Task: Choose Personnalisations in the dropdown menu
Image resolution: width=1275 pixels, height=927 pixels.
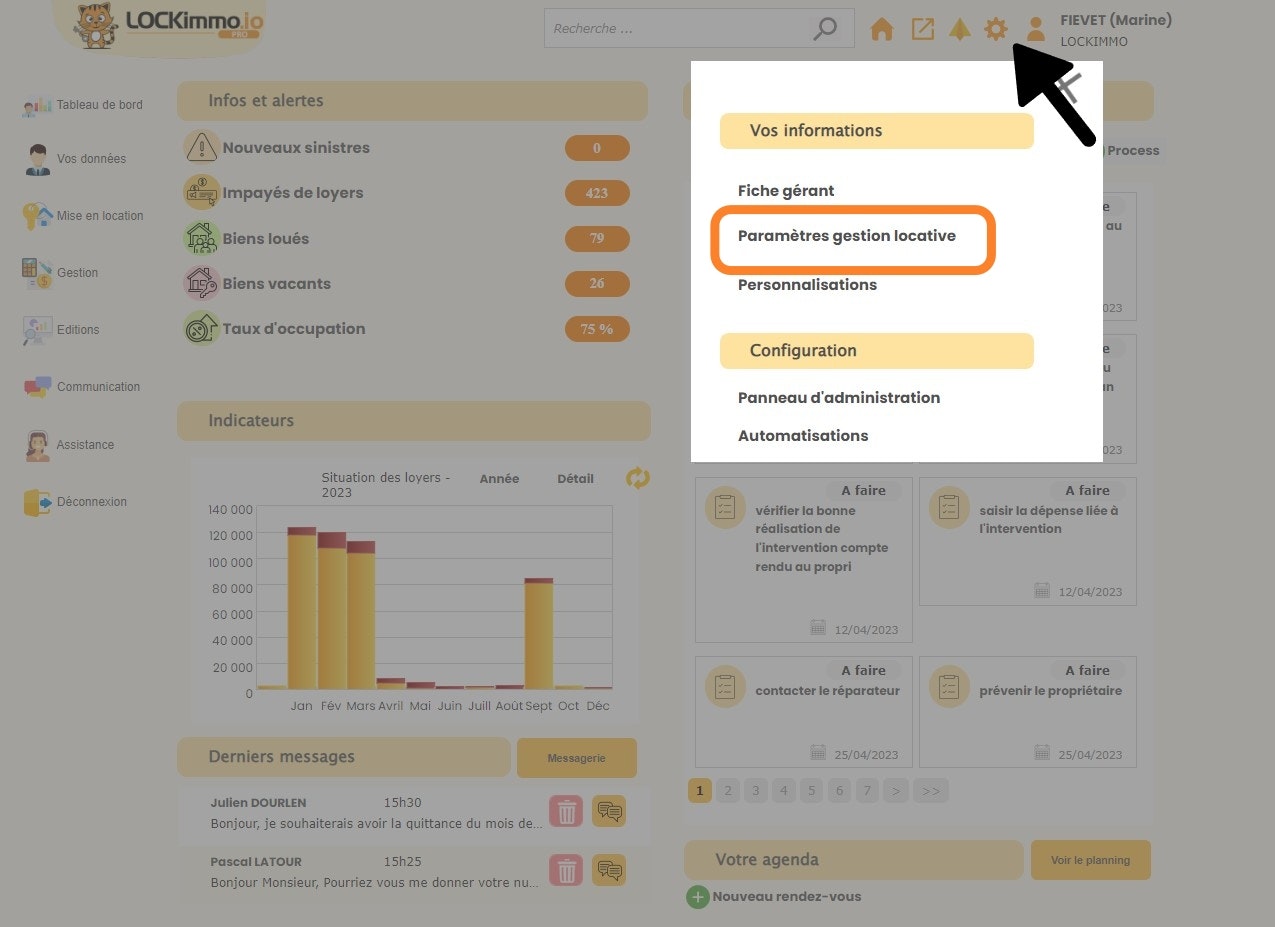Action: pyautogui.click(x=807, y=285)
